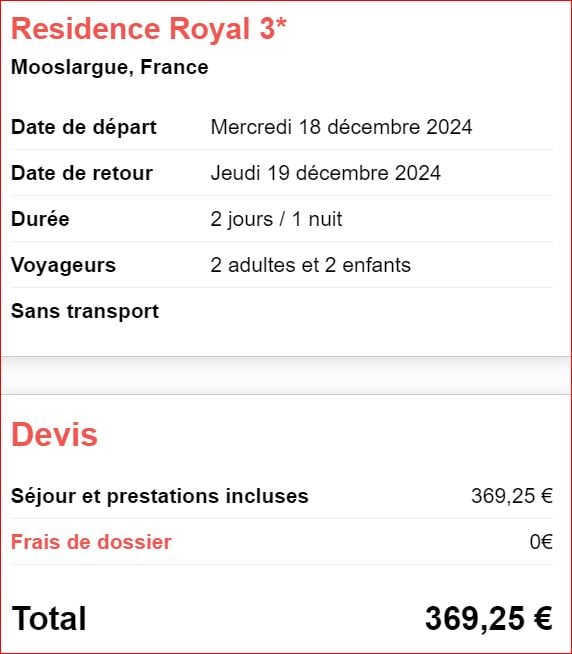The height and width of the screenshot is (654, 572).
Task: Select Mercredi 18 décembre 2024 departure date
Action: (341, 127)
